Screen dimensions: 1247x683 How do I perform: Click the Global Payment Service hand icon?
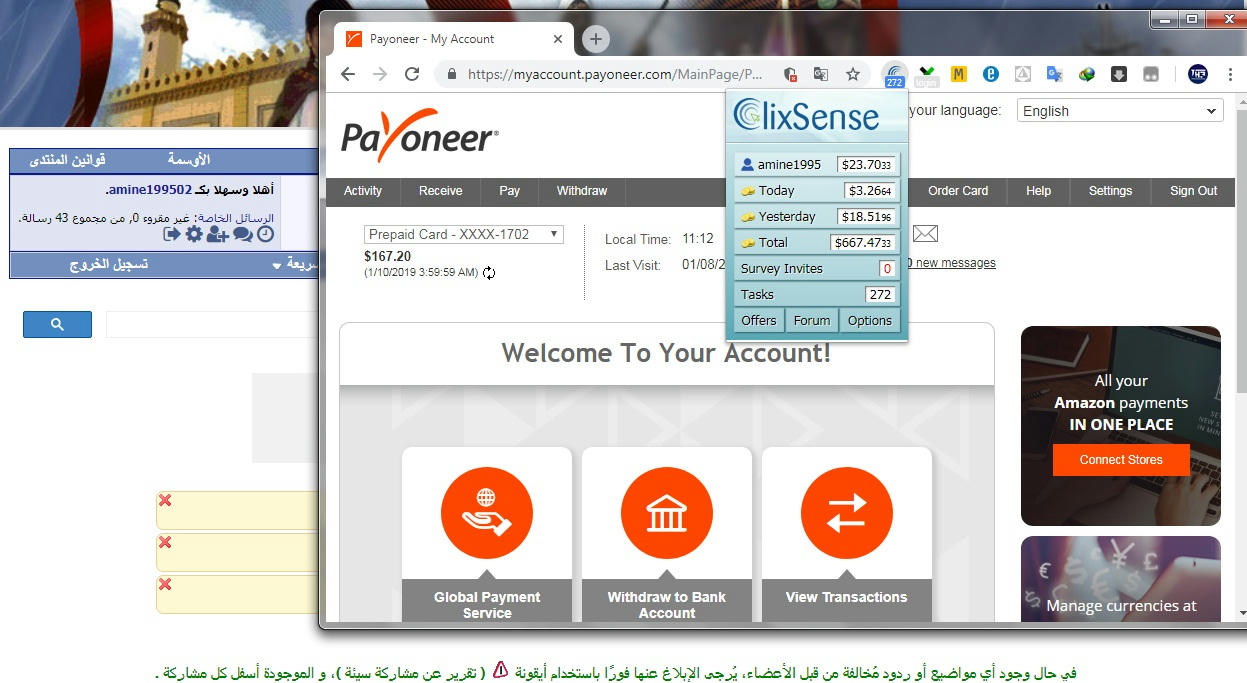coord(487,514)
